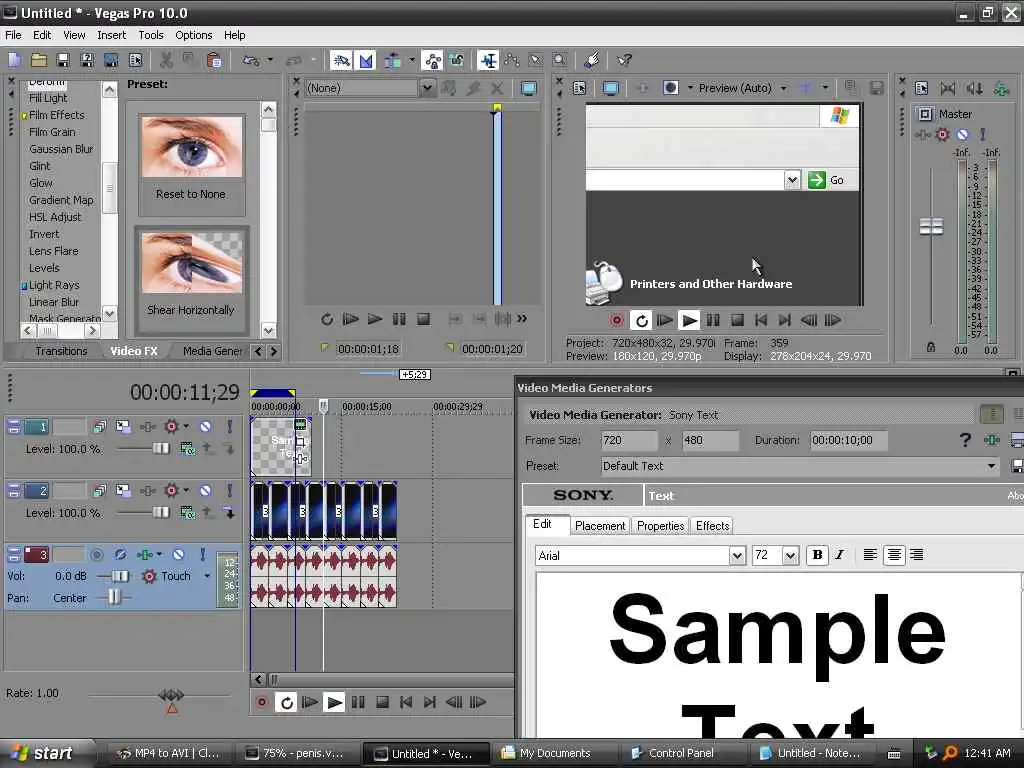1024x768 pixels.
Task: Open the Options menu
Action: [x=193, y=35]
